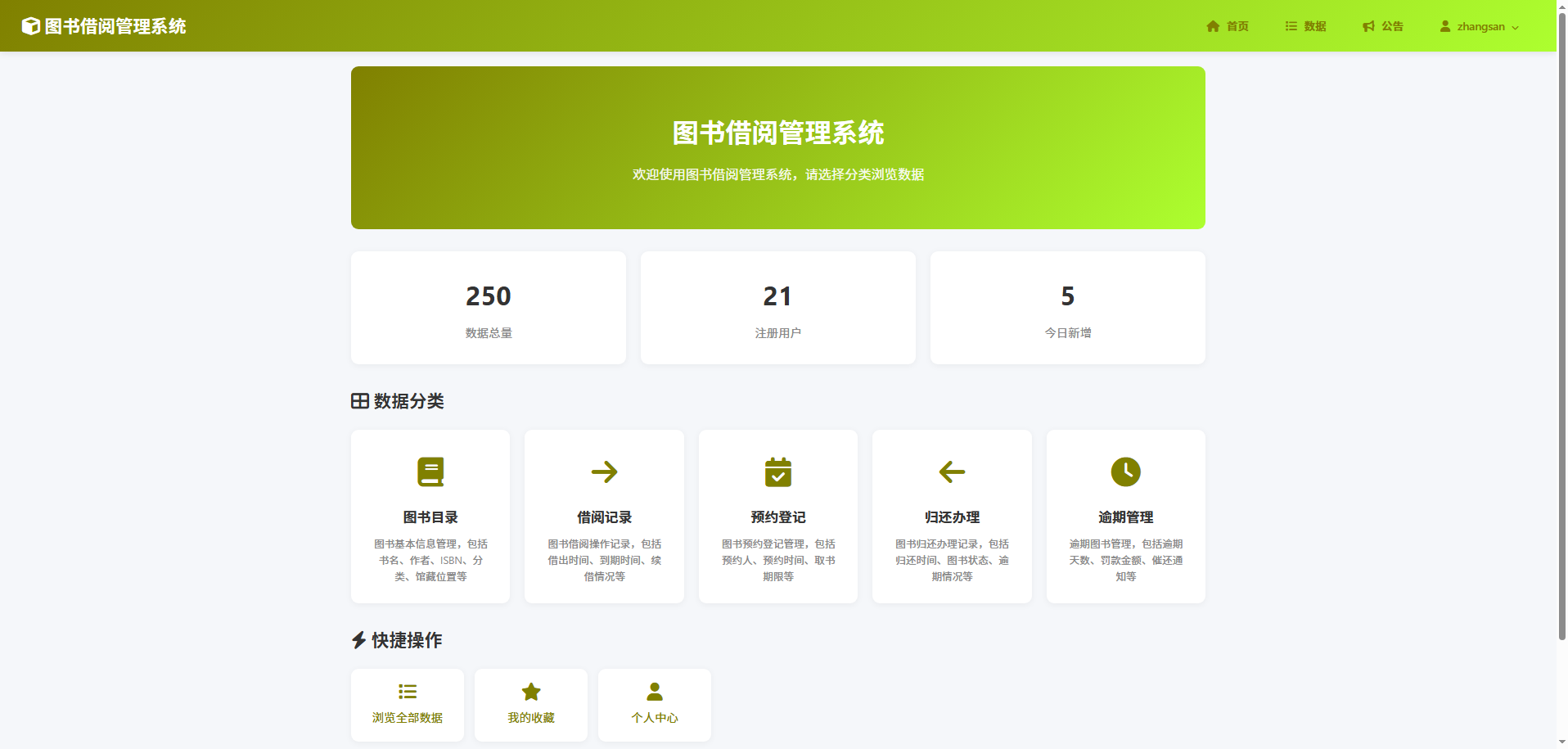
Task: Click the 预约登记 description text
Action: [778, 560]
